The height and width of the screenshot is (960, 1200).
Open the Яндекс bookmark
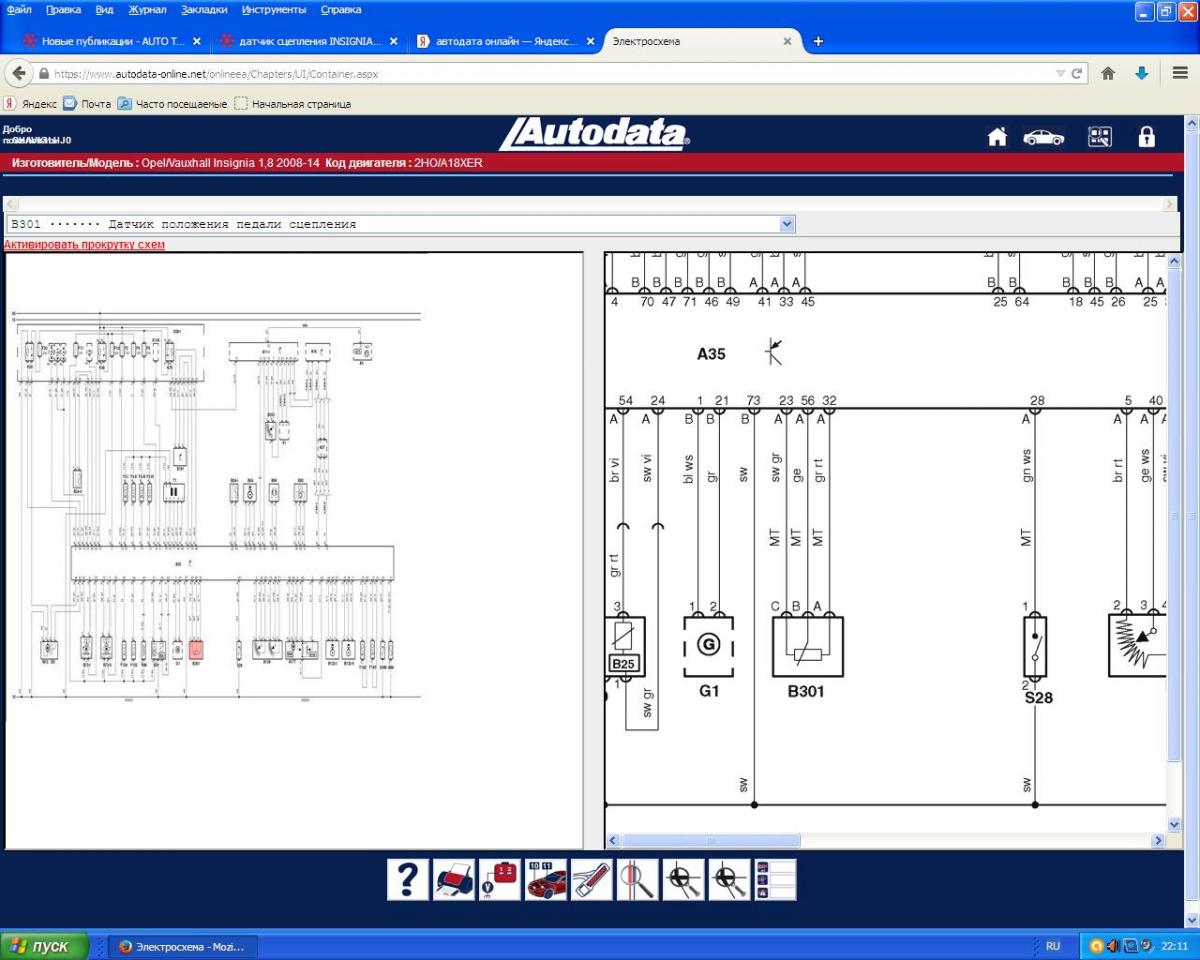point(31,103)
